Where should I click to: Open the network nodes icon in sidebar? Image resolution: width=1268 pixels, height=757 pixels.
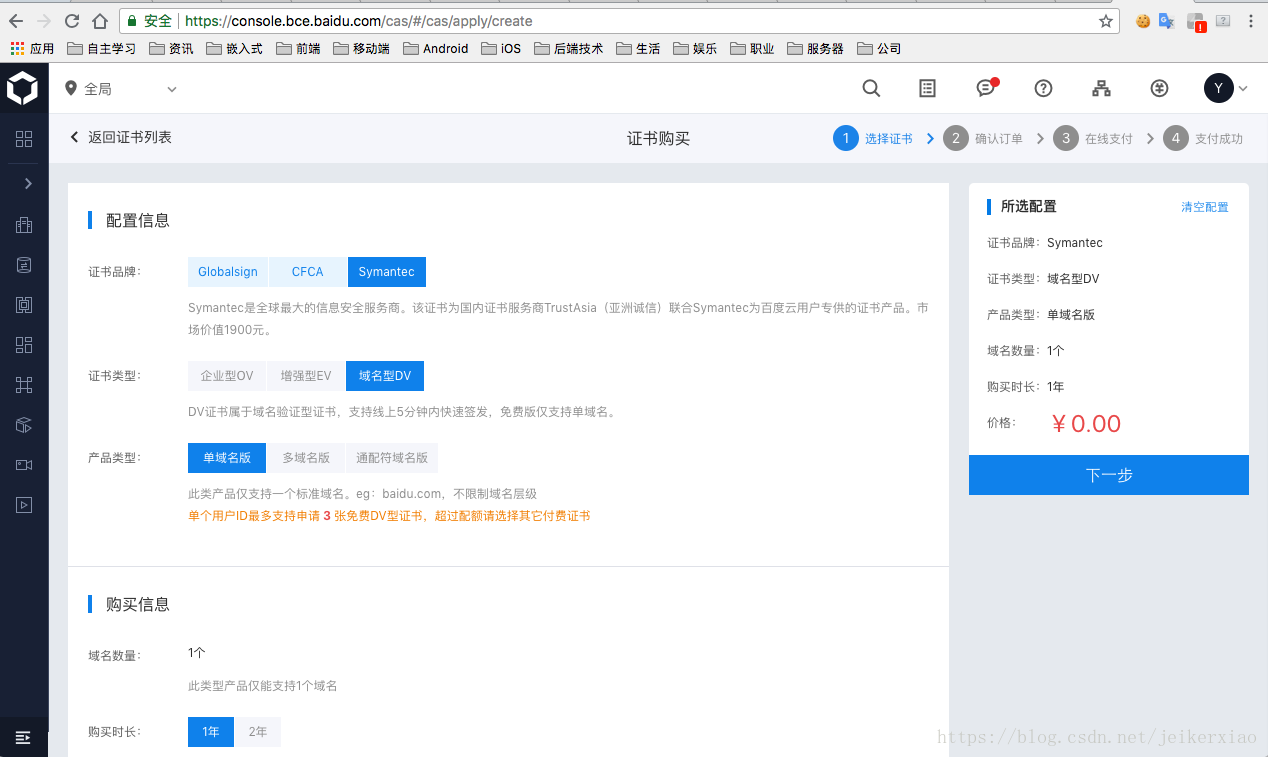tap(24, 385)
